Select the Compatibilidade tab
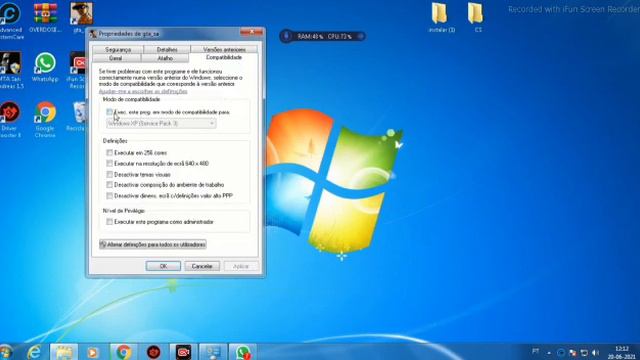The width and height of the screenshot is (640, 360). pos(224,58)
